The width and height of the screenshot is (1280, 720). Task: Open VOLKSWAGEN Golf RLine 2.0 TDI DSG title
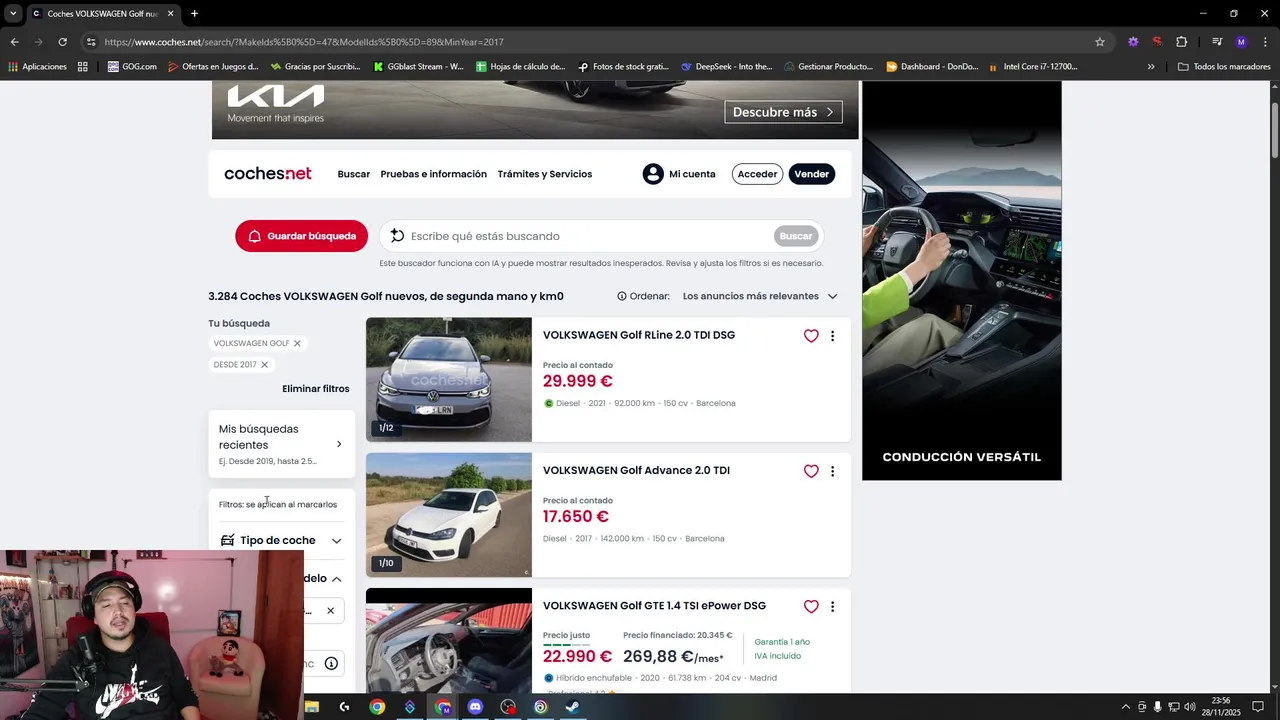[639, 335]
